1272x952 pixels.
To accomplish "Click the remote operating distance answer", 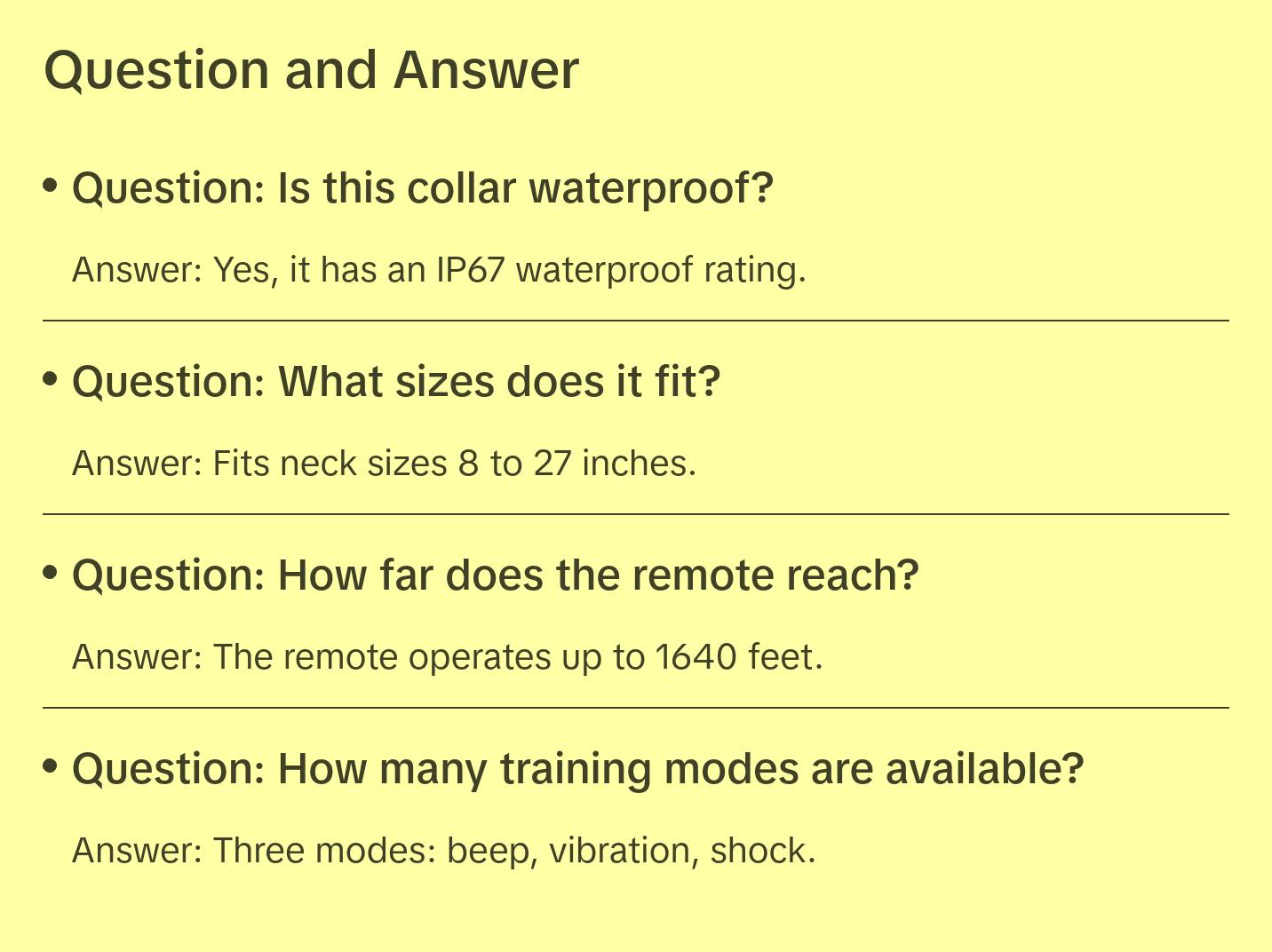I will [x=447, y=657].
